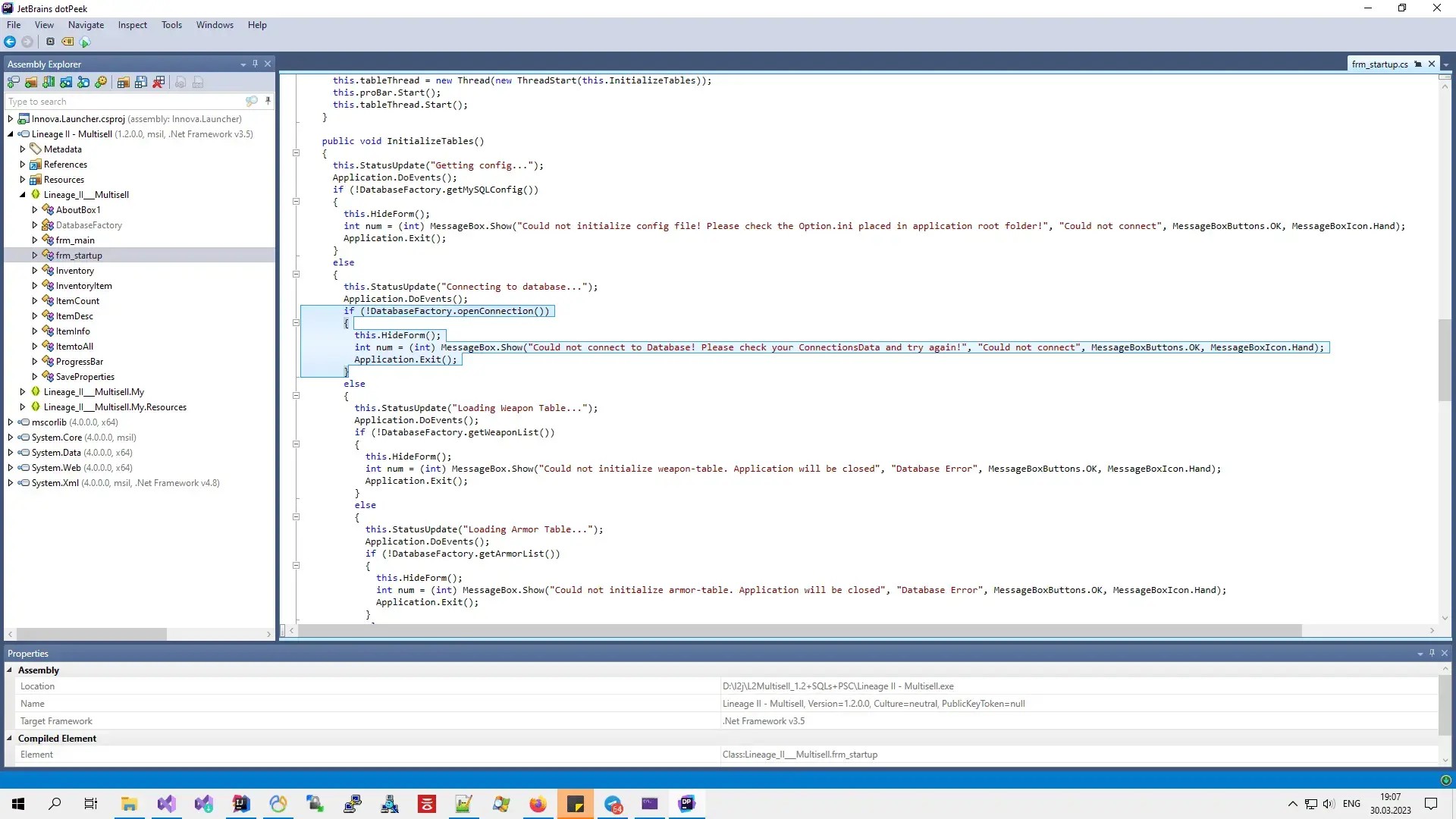Open Firefox from the taskbar
Image resolution: width=1456 pixels, height=819 pixels.
click(x=538, y=804)
